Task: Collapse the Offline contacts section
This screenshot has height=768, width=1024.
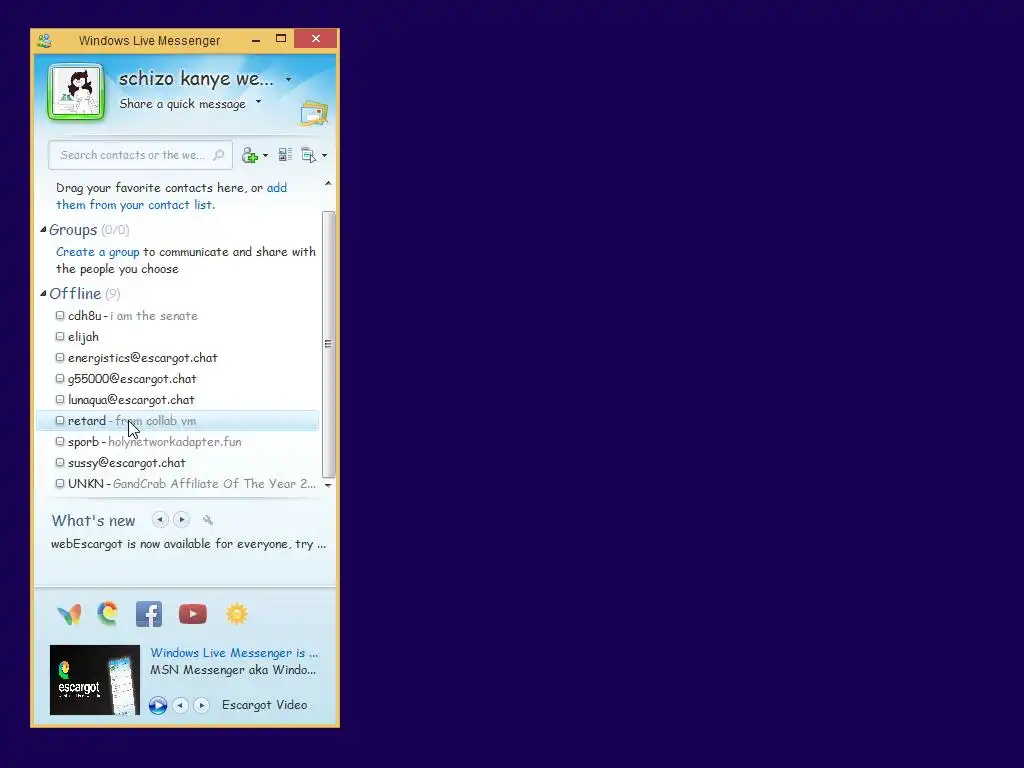Action: pyautogui.click(x=43, y=293)
